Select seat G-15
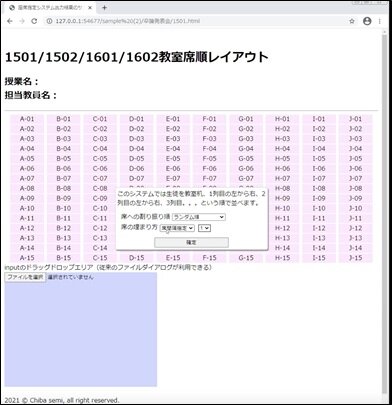Viewport: 392px width, 405px height. click(246, 258)
